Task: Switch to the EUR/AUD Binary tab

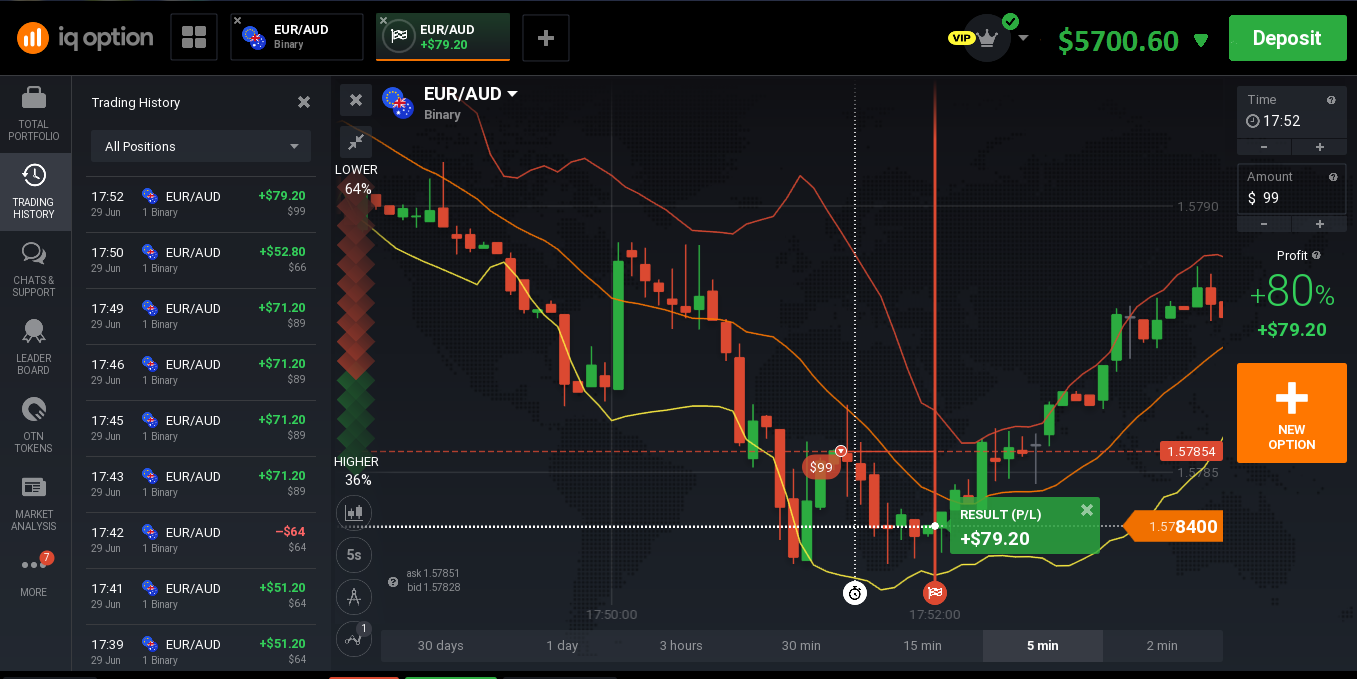Action: tap(297, 37)
